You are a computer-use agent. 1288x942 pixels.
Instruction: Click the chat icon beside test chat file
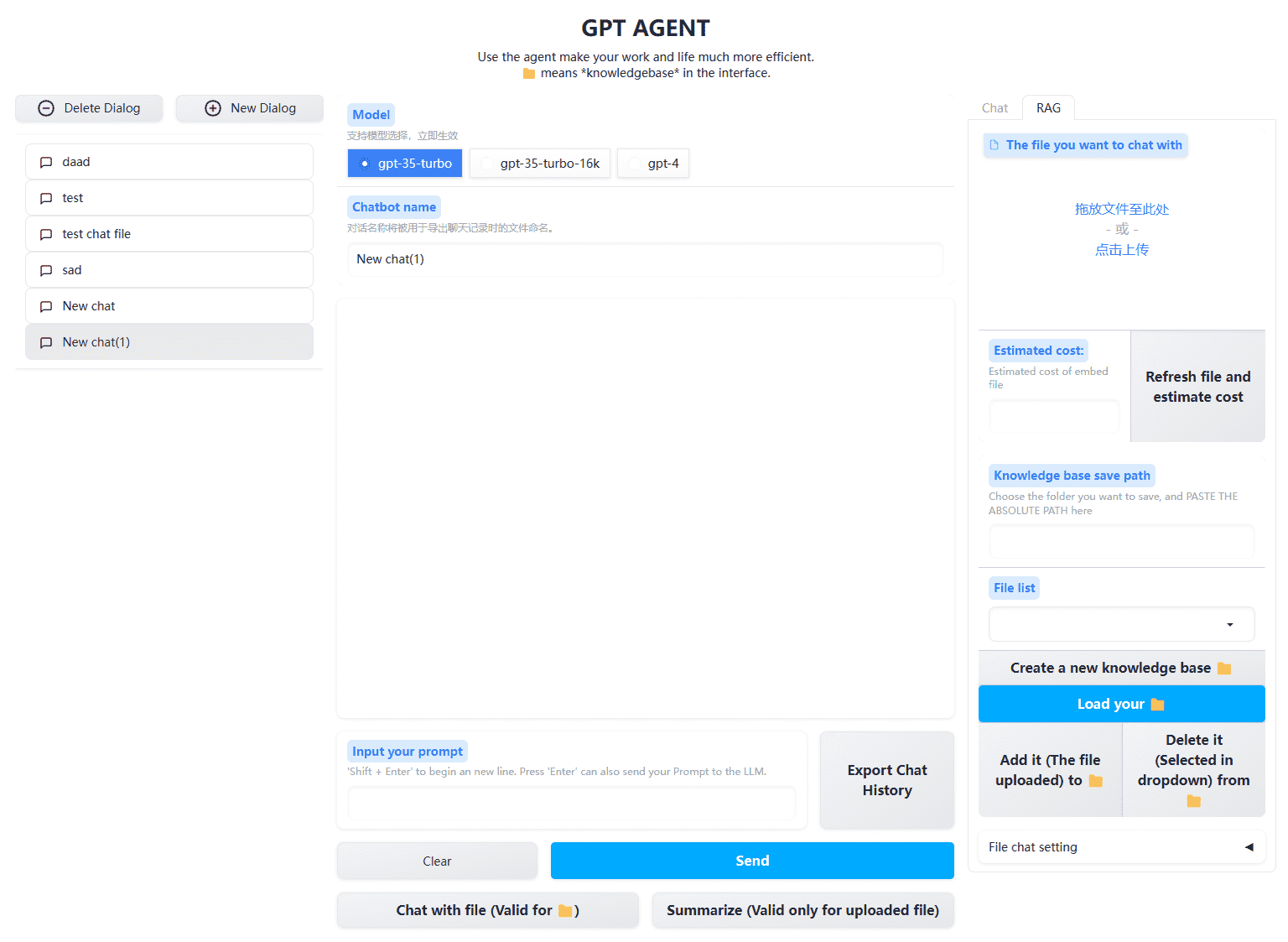pos(46,234)
